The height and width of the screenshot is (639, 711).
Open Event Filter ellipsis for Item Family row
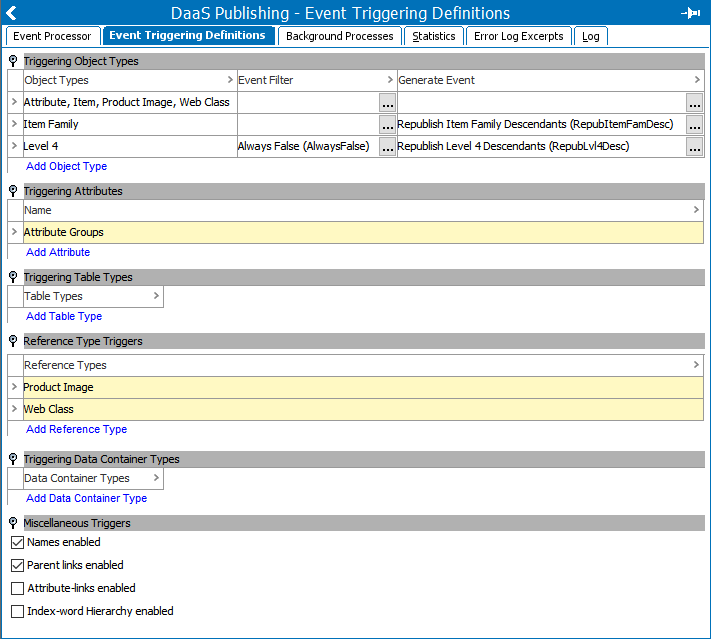388,125
